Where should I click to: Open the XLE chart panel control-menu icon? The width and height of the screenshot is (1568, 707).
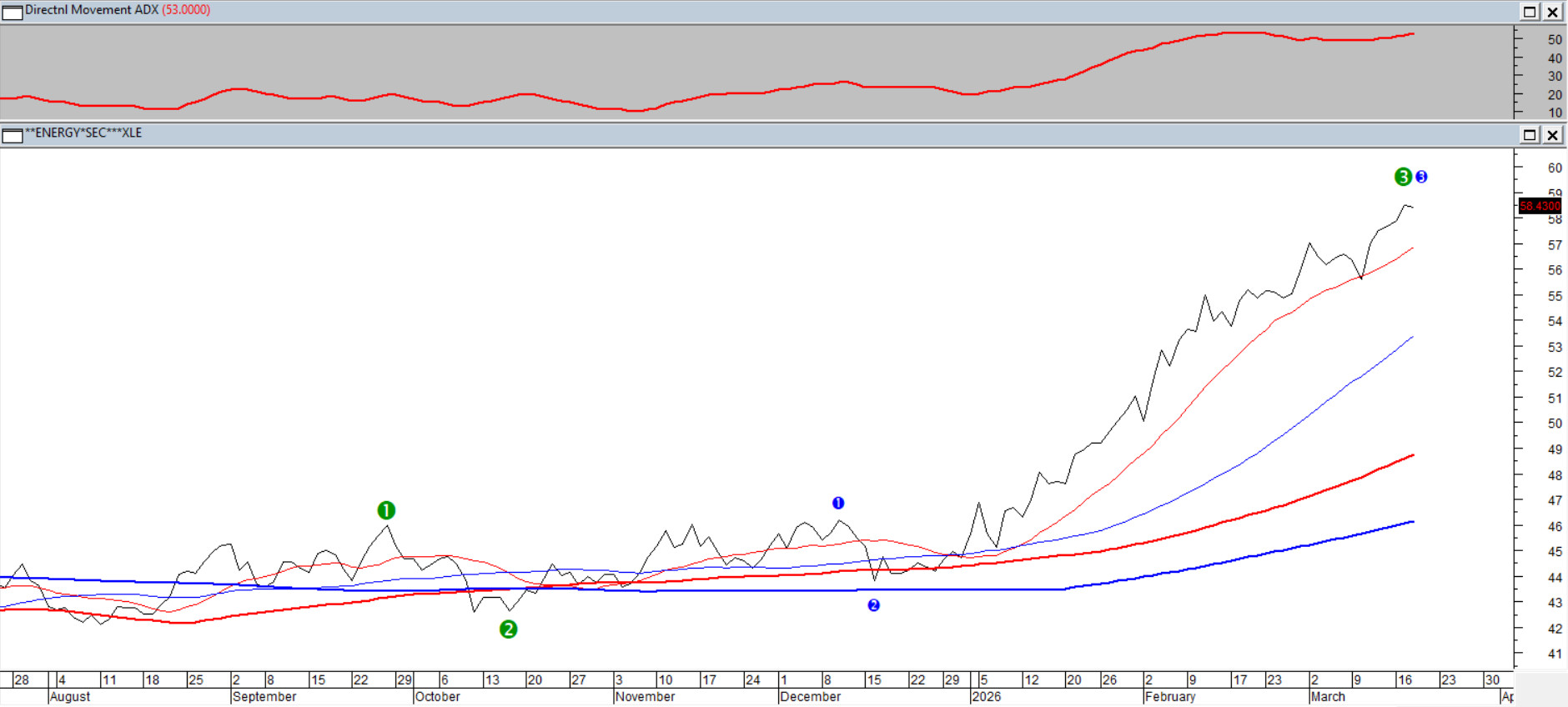click(13, 135)
